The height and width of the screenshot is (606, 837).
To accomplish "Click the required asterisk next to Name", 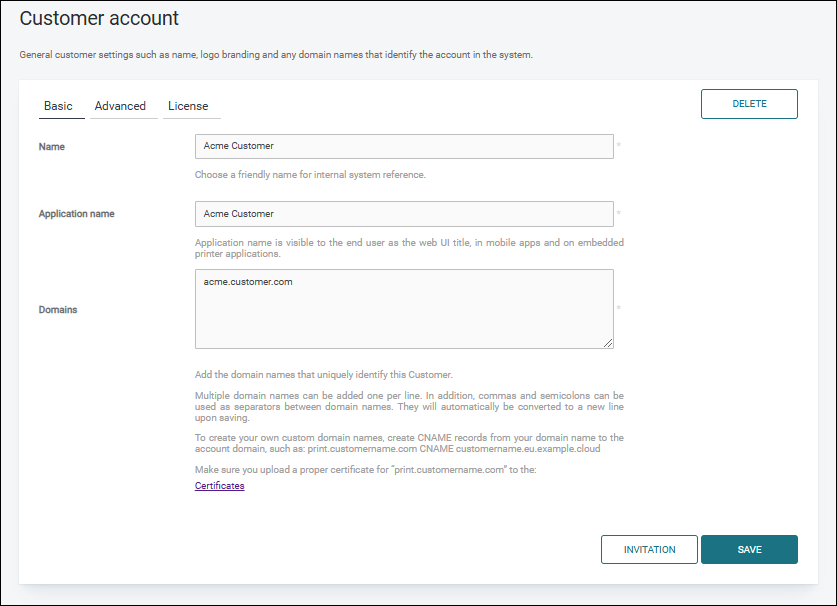I will click(x=618, y=145).
